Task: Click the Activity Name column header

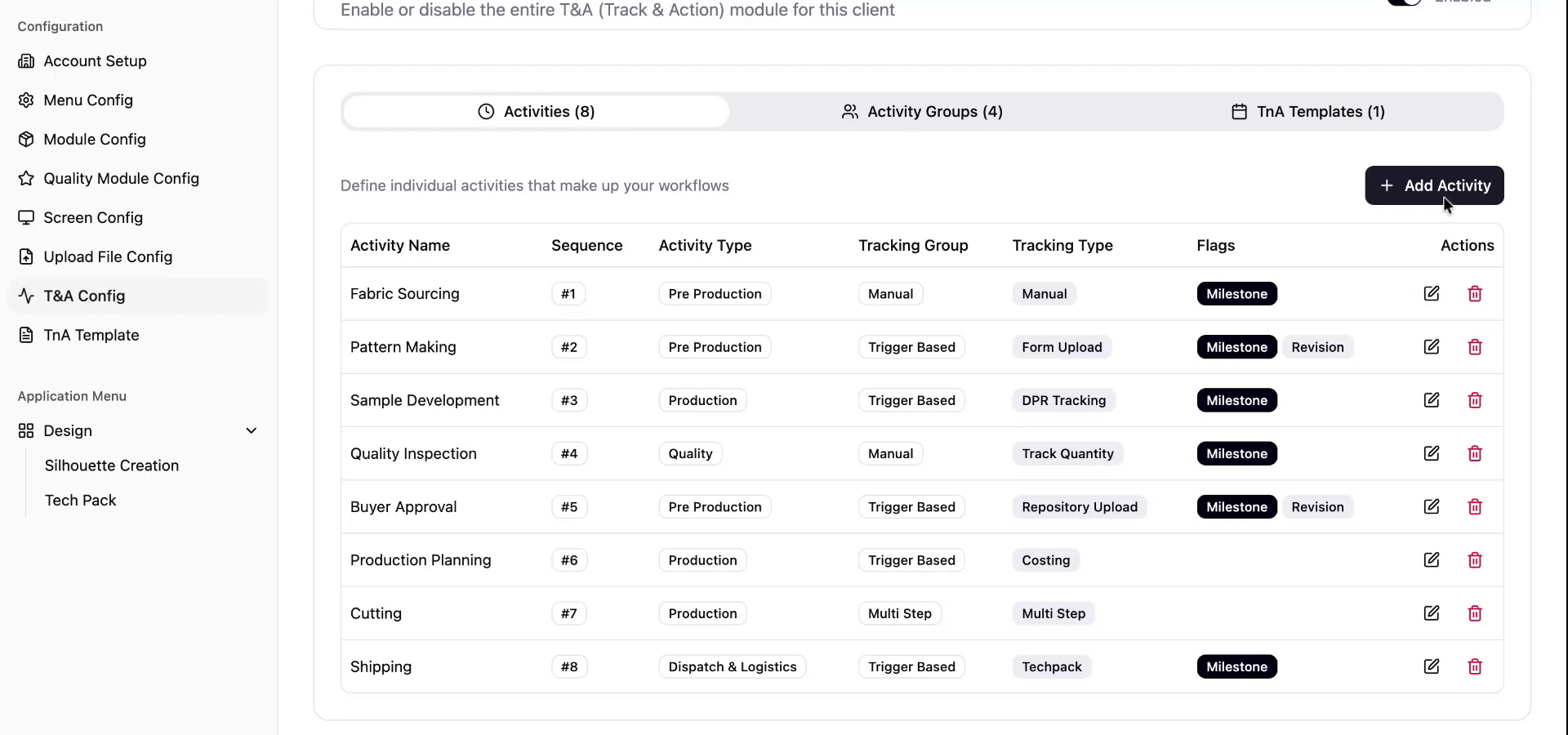Action: [x=399, y=245]
